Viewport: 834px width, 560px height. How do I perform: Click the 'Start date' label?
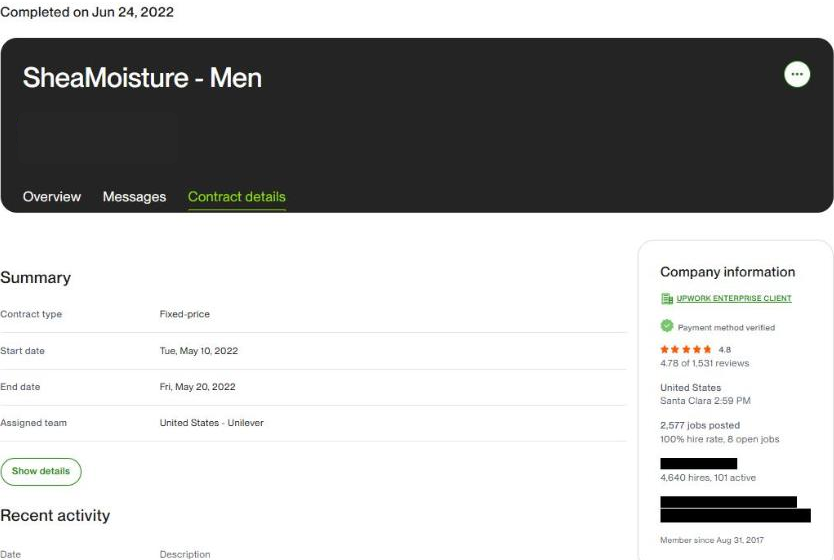22,351
